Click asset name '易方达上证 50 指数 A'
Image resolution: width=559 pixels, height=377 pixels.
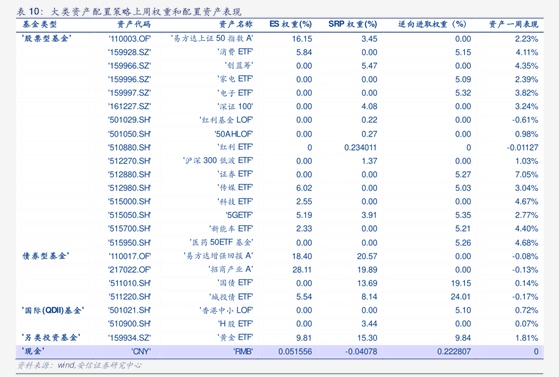[x=212, y=38]
